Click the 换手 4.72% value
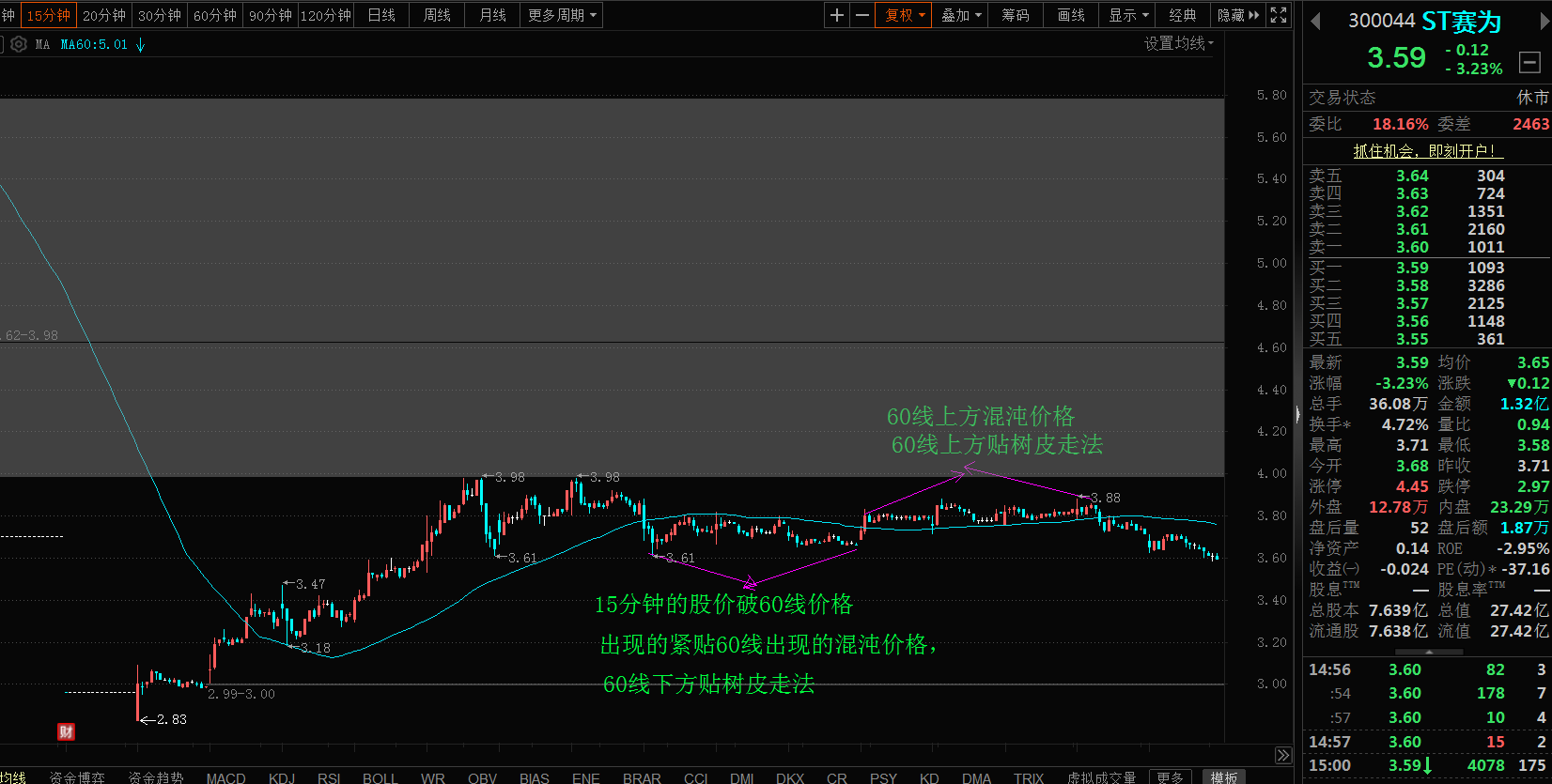This screenshot has width=1552, height=784. [x=1405, y=424]
